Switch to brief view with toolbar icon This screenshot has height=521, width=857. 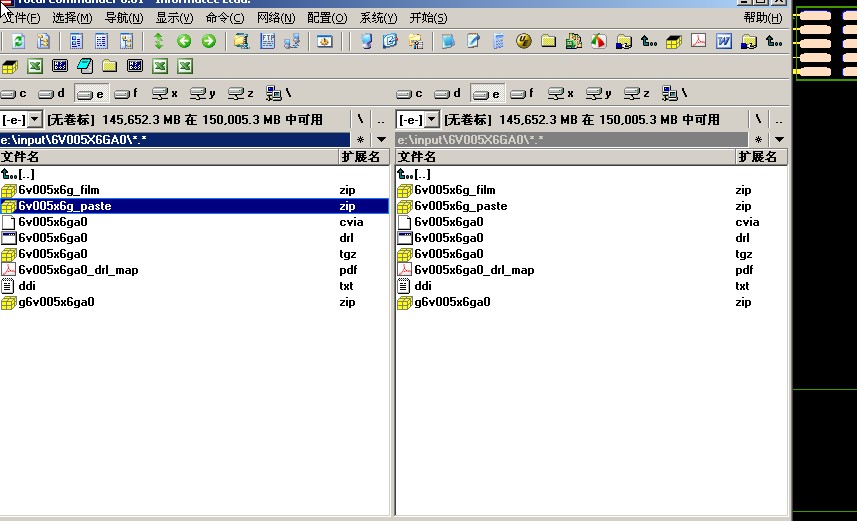[x=76, y=41]
